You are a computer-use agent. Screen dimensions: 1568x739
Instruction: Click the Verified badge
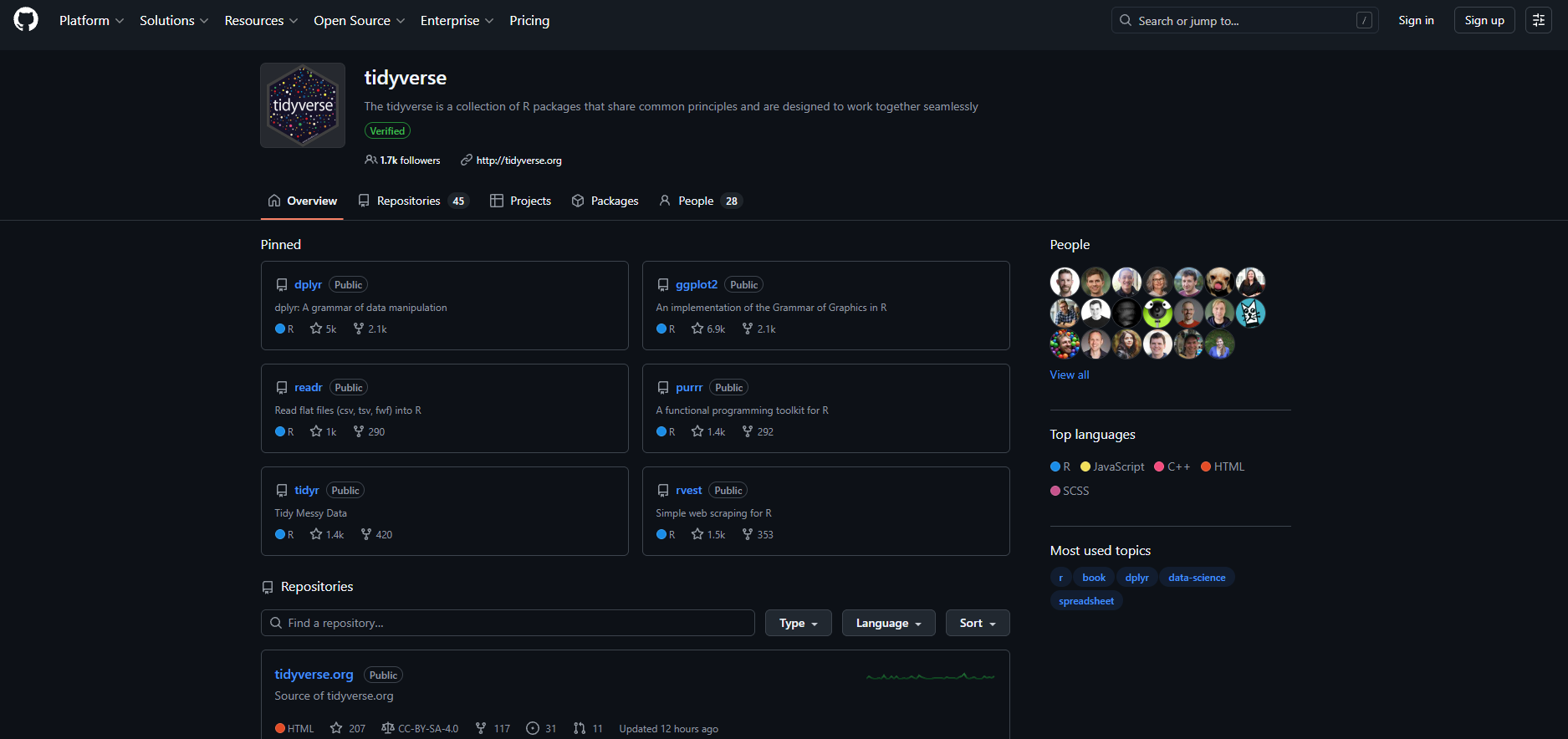coord(387,130)
